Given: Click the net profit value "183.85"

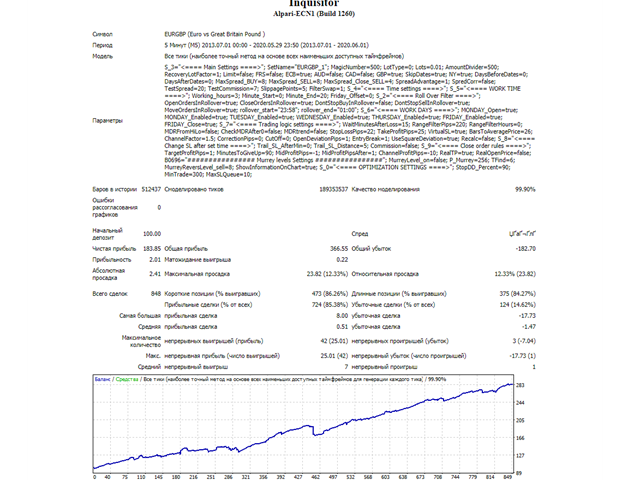Looking at the screenshot, I should (152, 249).
